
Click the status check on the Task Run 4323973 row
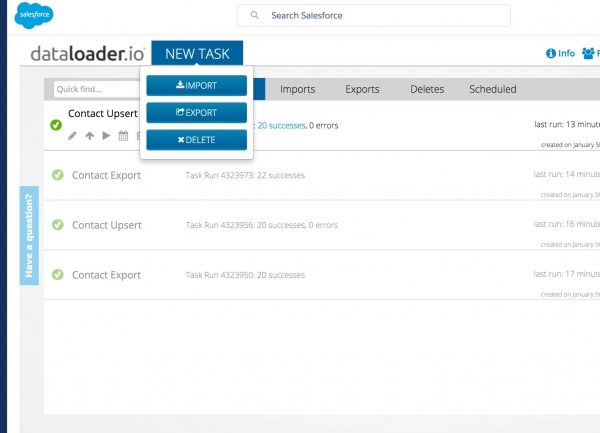(x=58, y=175)
